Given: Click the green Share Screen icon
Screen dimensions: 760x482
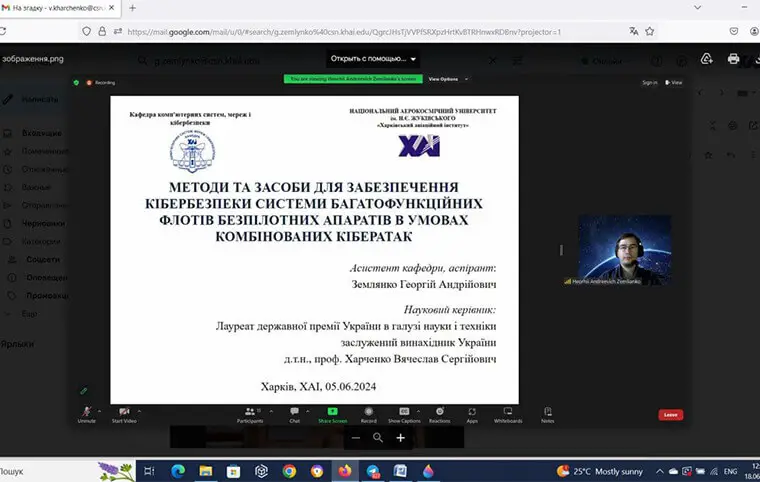Looking at the screenshot, I should tap(332, 411).
